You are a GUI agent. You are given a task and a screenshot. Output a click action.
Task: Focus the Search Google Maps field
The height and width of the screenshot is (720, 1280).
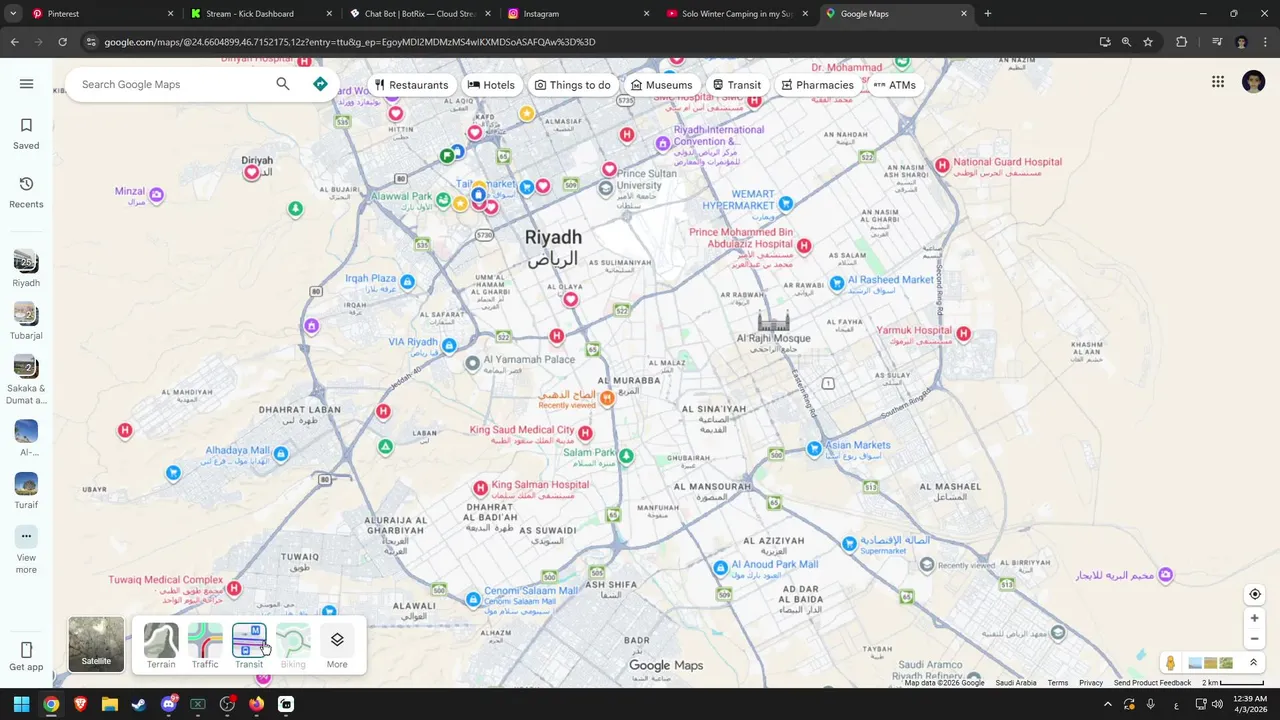(x=175, y=84)
